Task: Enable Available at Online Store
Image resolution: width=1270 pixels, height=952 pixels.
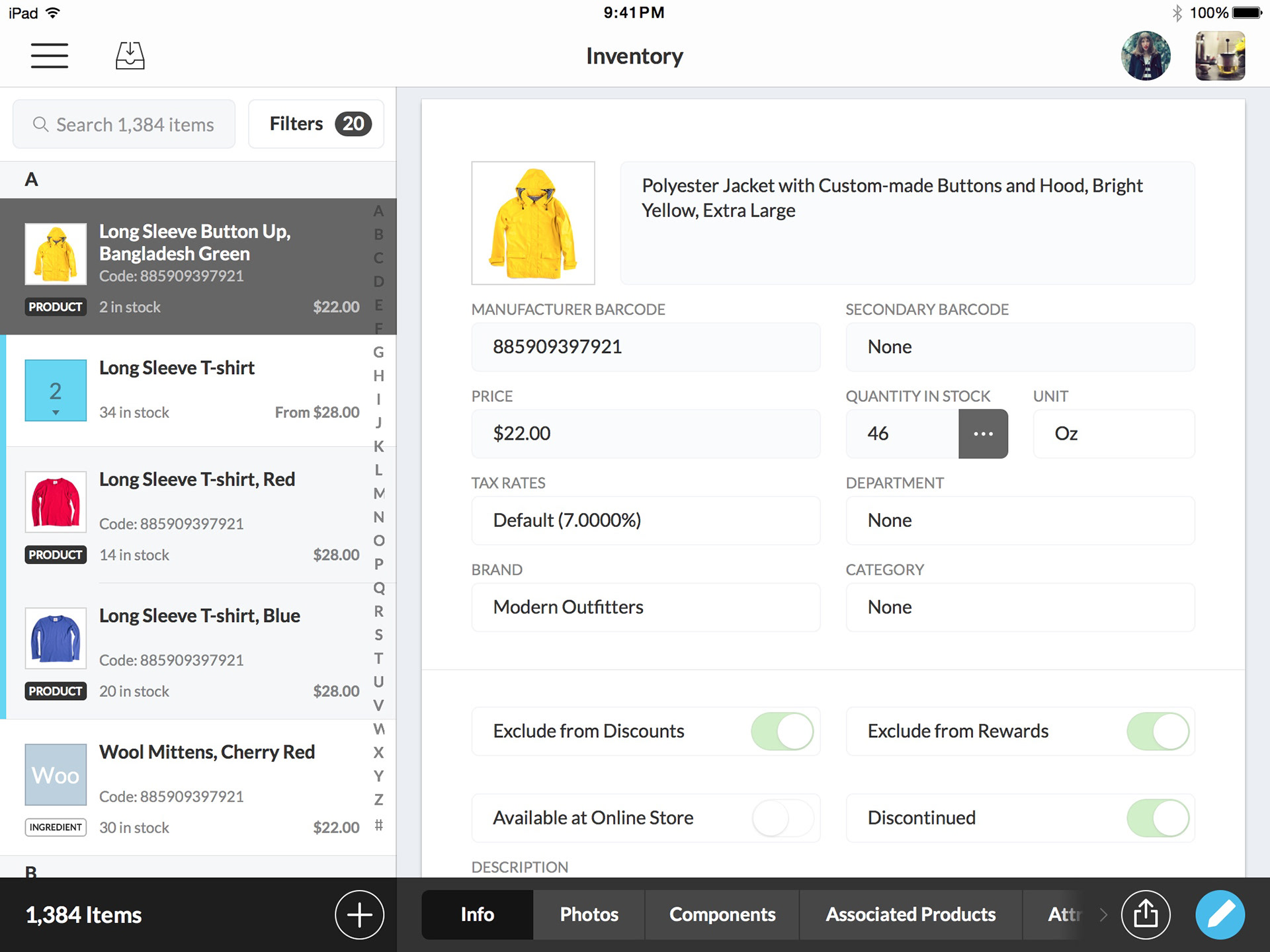Action: click(x=782, y=818)
